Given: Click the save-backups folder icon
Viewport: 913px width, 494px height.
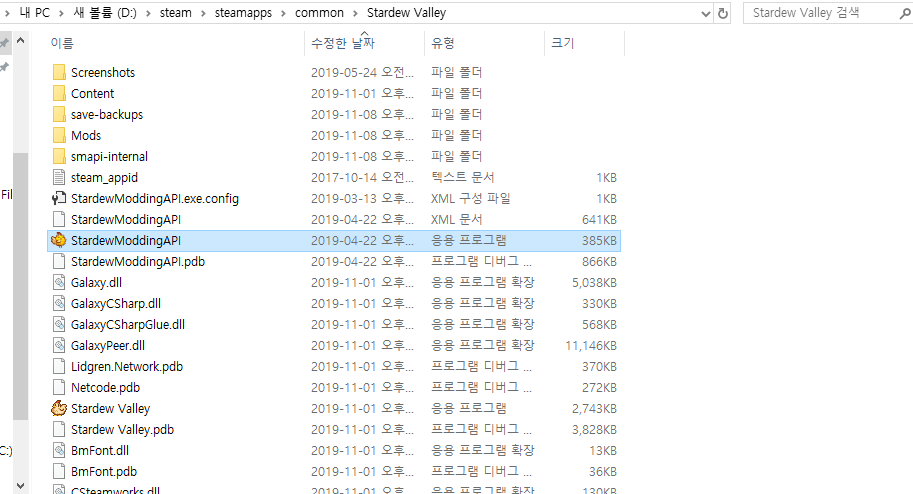Looking at the screenshot, I should (x=59, y=114).
